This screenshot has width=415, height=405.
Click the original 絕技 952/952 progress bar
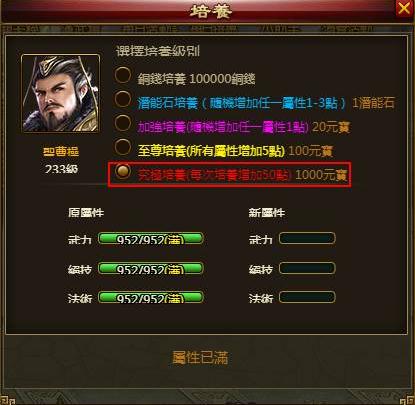pyautogui.click(x=150, y=269)
